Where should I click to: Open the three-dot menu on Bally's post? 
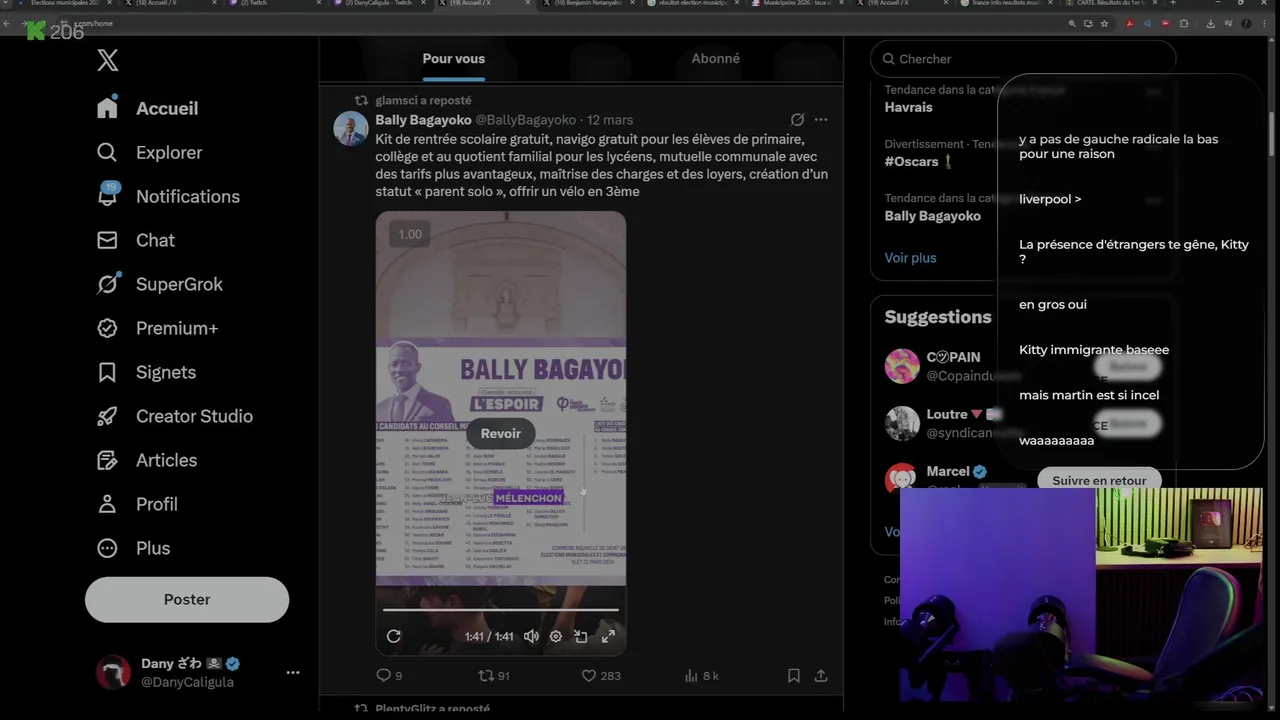tap(821, 120)
